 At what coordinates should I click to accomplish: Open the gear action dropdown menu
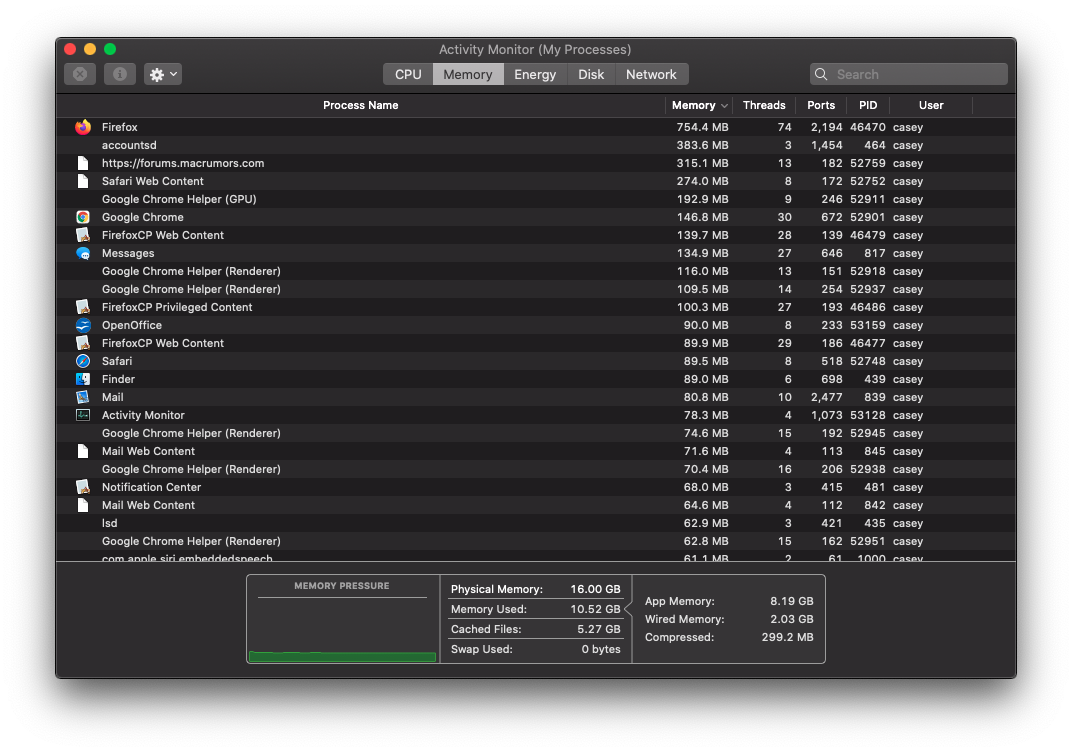[163, 74]
